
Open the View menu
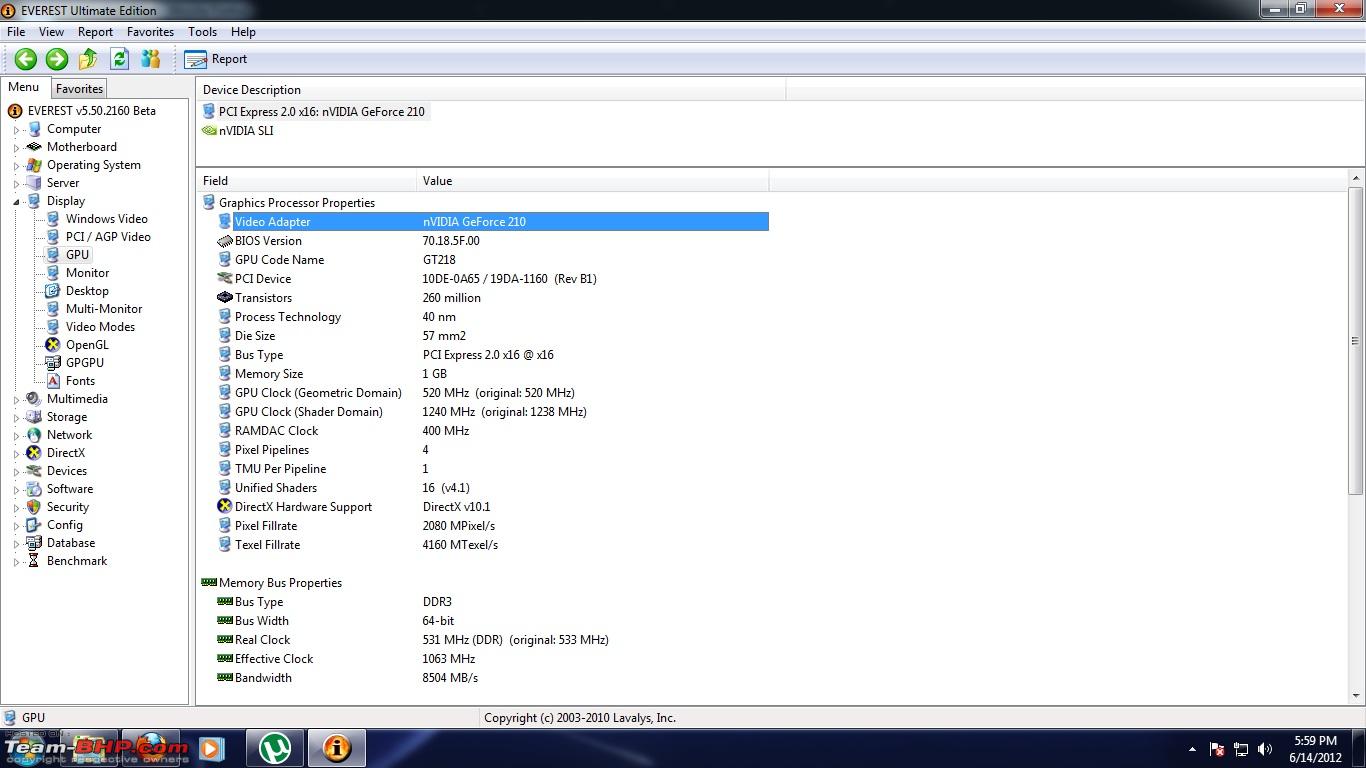pos(51,32)
